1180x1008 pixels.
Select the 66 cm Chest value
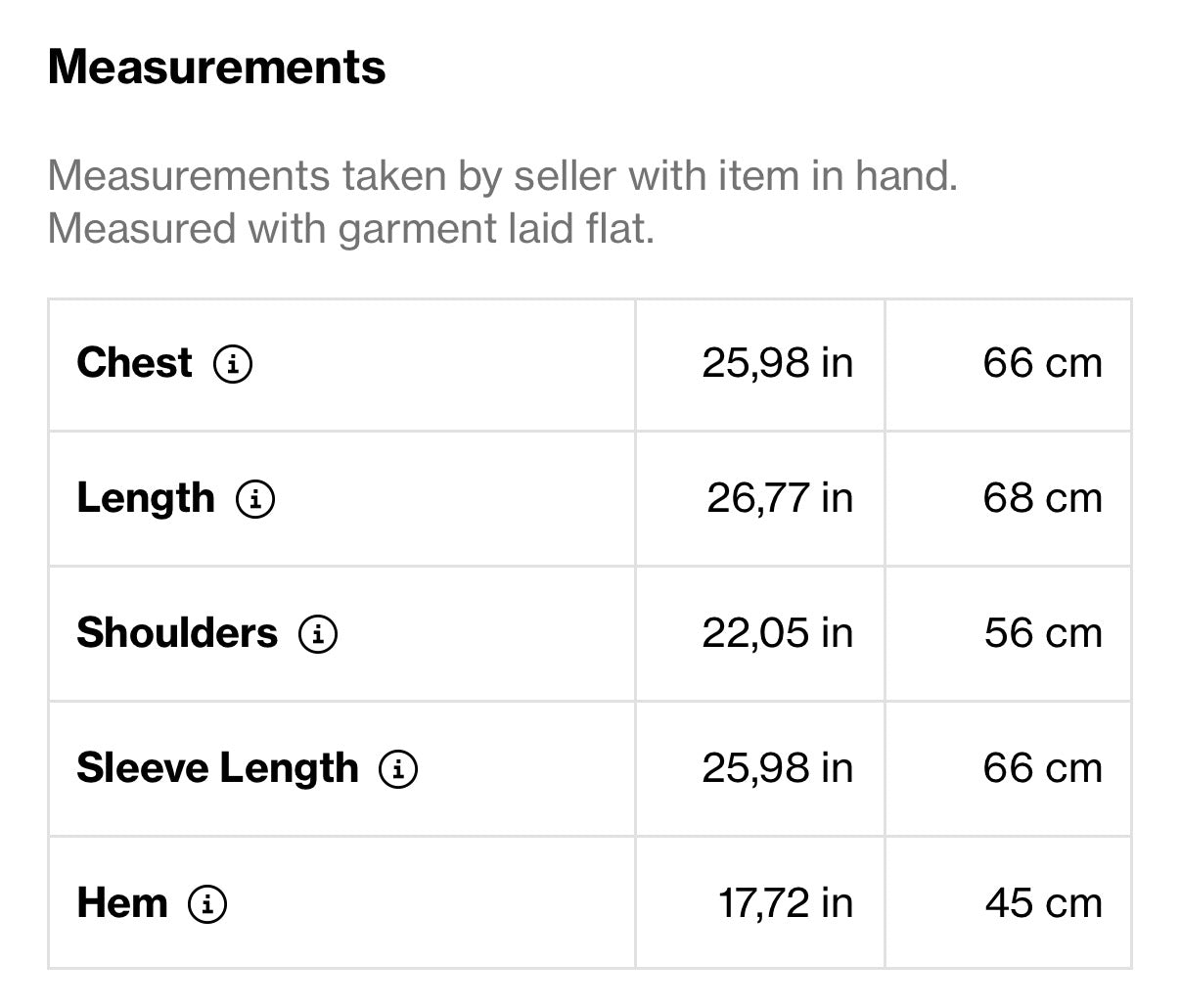(1042, 363)
